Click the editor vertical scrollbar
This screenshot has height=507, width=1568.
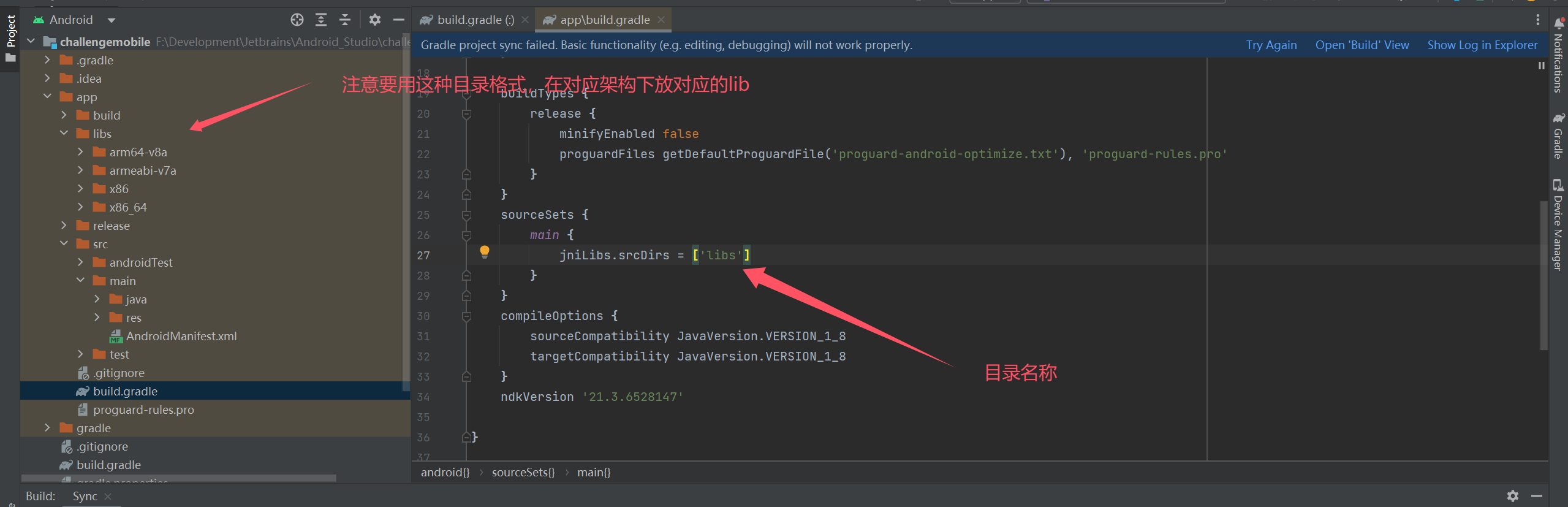point(1543,275)
